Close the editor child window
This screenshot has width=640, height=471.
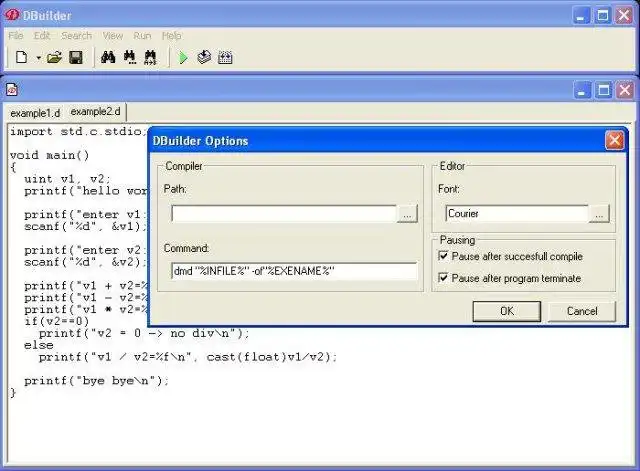625,90
